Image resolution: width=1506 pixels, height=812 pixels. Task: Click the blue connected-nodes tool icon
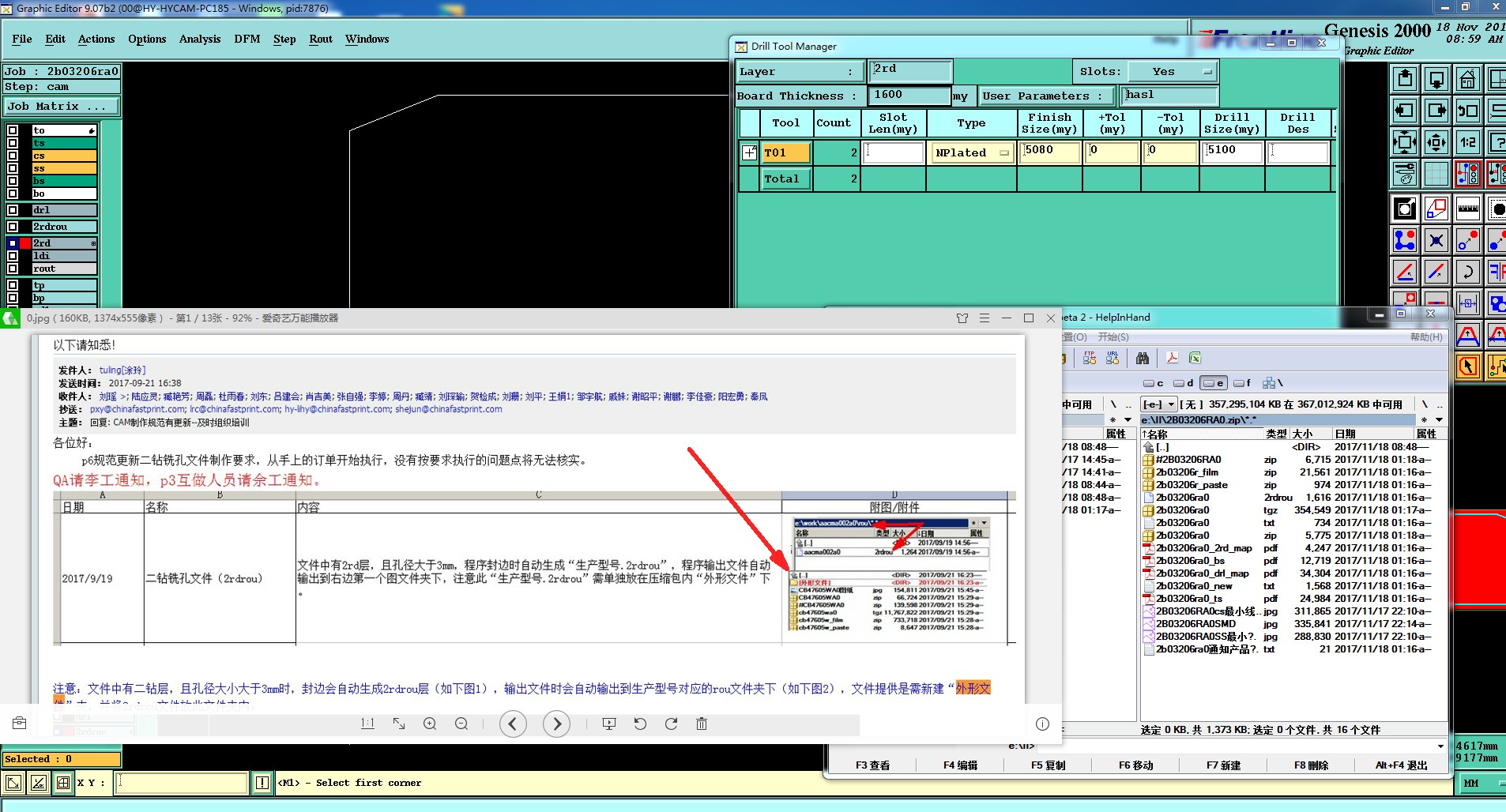click(x=1404, y=240)
